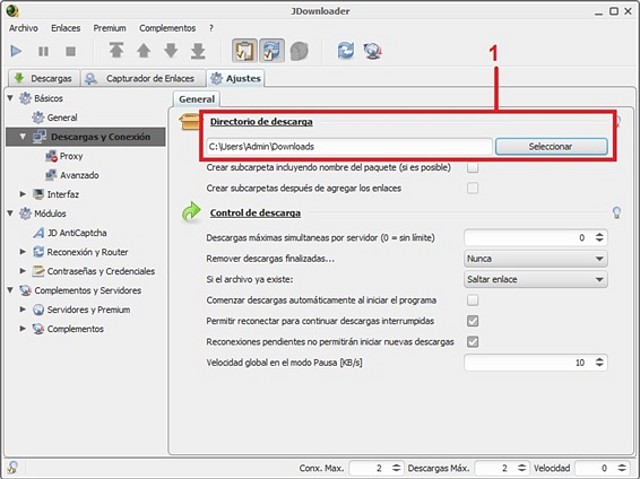Open Si el archivo ya existe dropdown
The image size is (640, 479).
pyautogui.click(x=536, y=279)
